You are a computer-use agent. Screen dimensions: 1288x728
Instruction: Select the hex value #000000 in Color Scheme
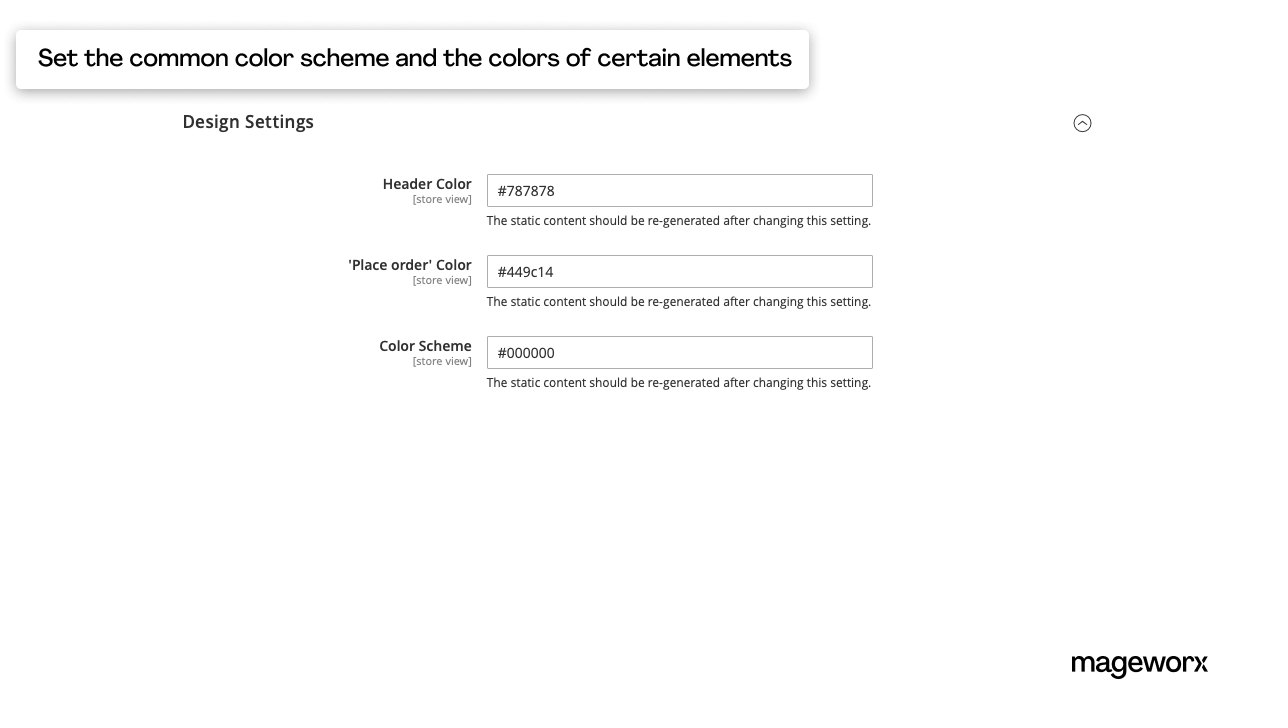coord(524,353)
